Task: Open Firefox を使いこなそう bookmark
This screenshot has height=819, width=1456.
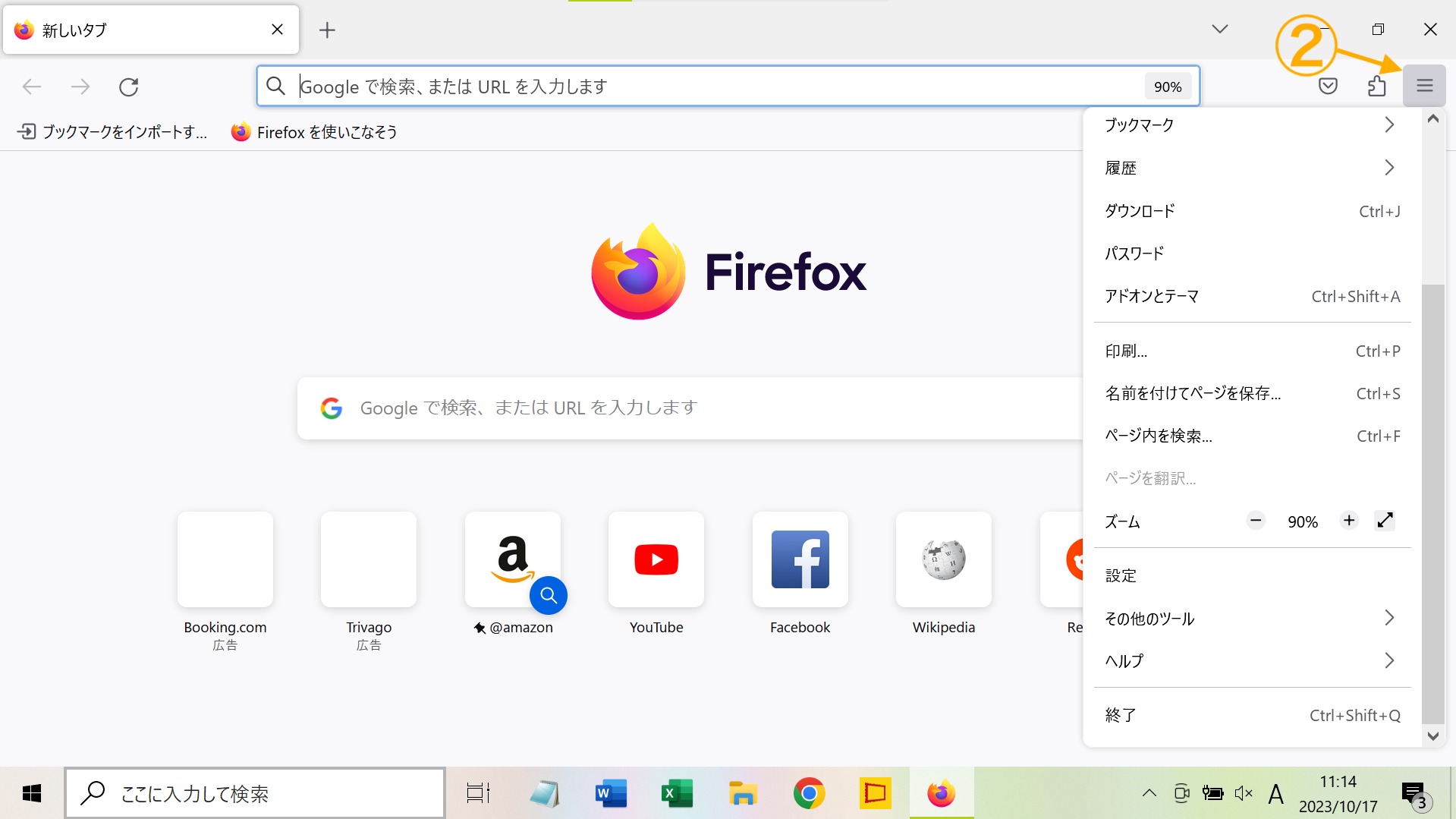Action: click(314, 132)
